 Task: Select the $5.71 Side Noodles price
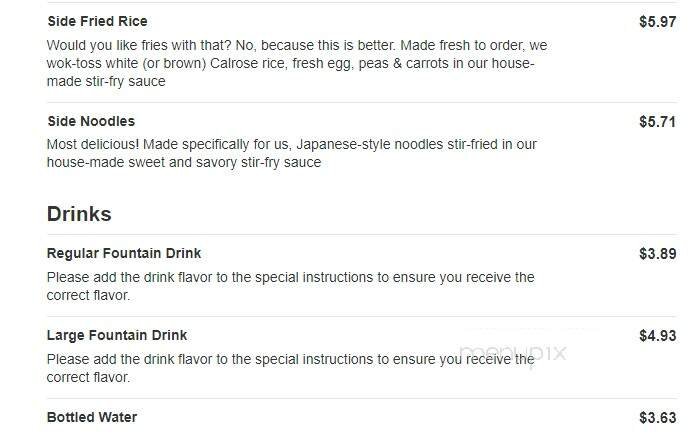[657, 121]
